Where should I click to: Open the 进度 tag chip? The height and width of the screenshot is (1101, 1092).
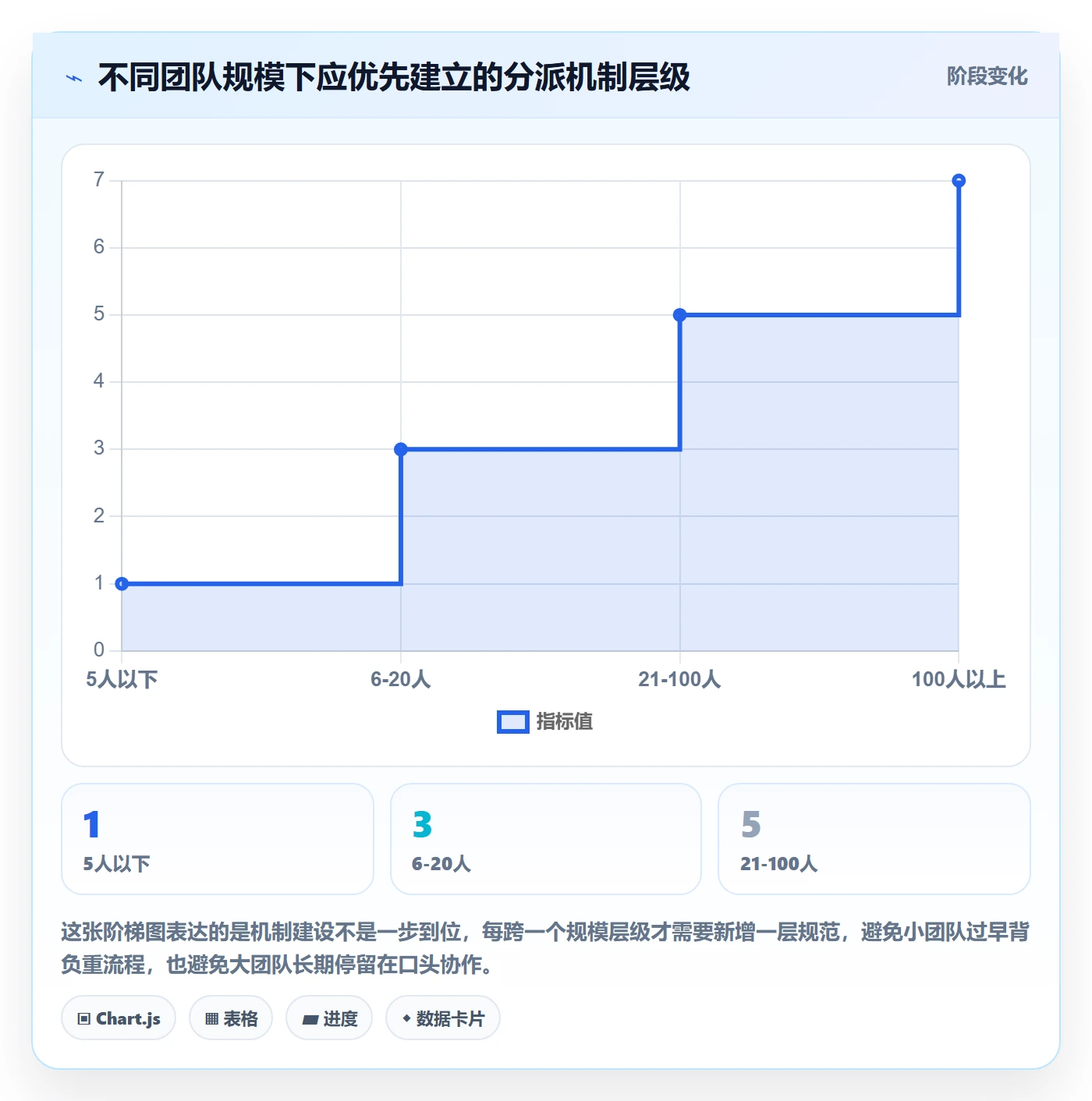click(329, 1018)
